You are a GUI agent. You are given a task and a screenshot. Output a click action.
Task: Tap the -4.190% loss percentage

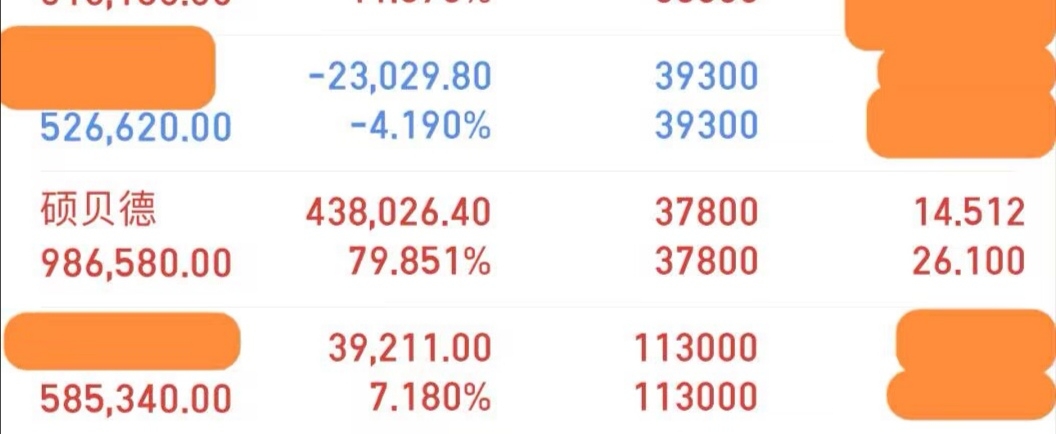(420, 126)
